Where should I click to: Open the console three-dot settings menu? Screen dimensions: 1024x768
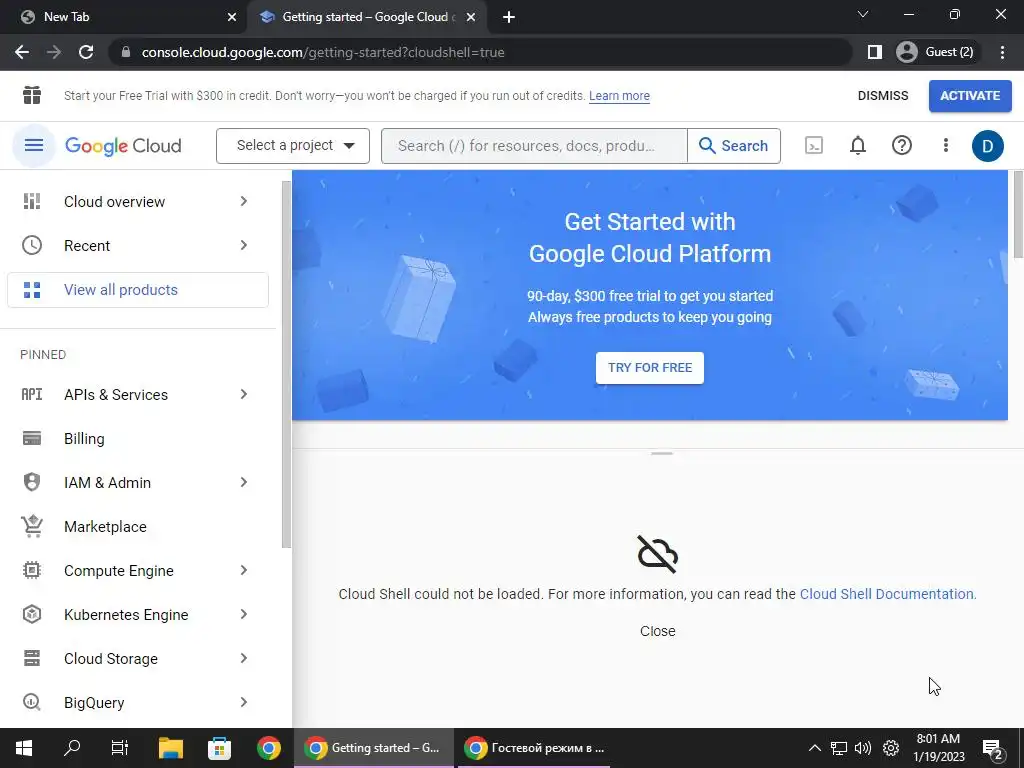point(945,145)
